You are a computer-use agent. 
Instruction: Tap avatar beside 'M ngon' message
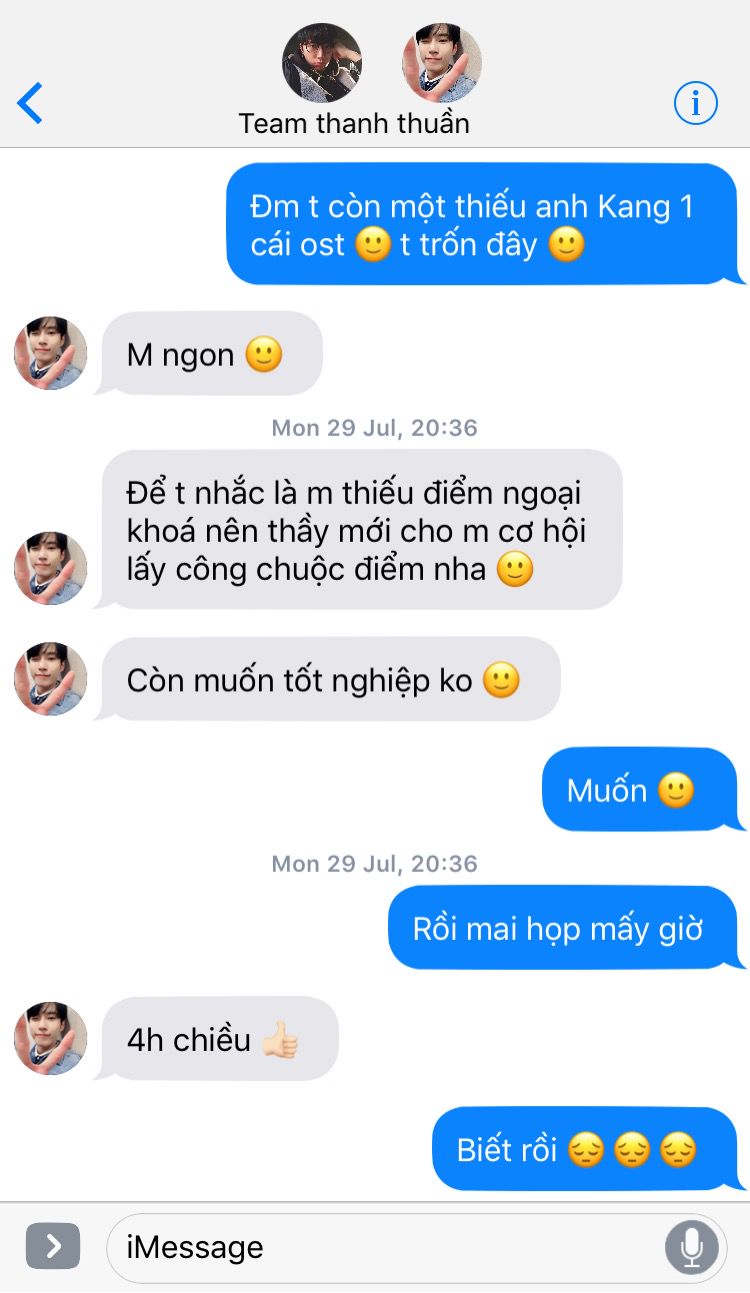point(50,354)
